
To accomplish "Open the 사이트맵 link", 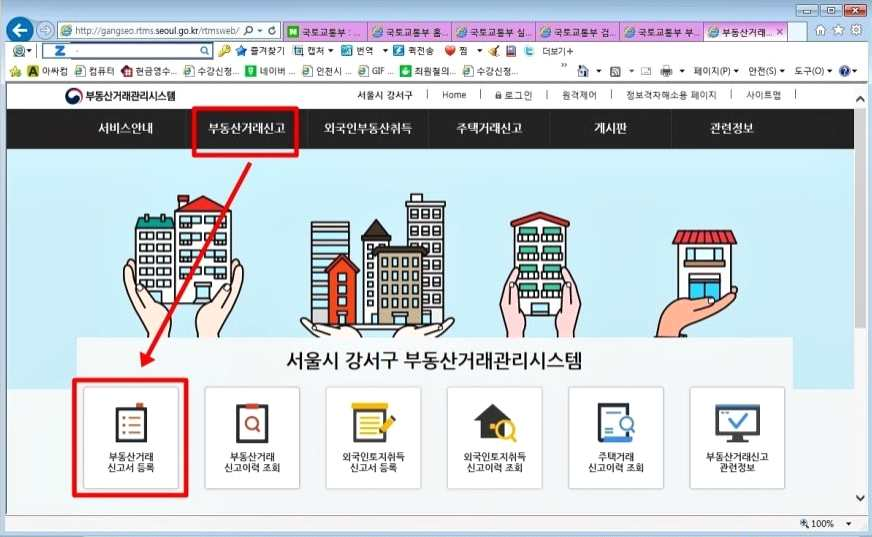I will tap(764, 95).
